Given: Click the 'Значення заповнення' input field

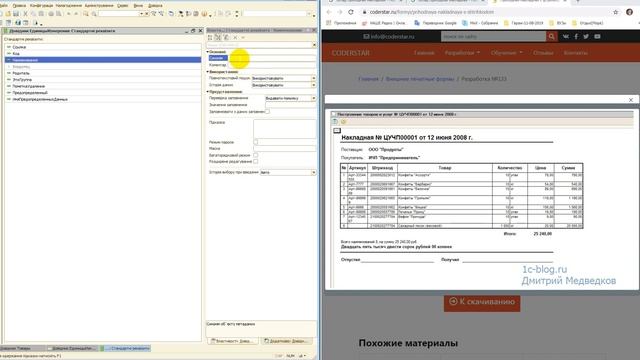Looking at the screenshot, I should (x=290, y=105).
